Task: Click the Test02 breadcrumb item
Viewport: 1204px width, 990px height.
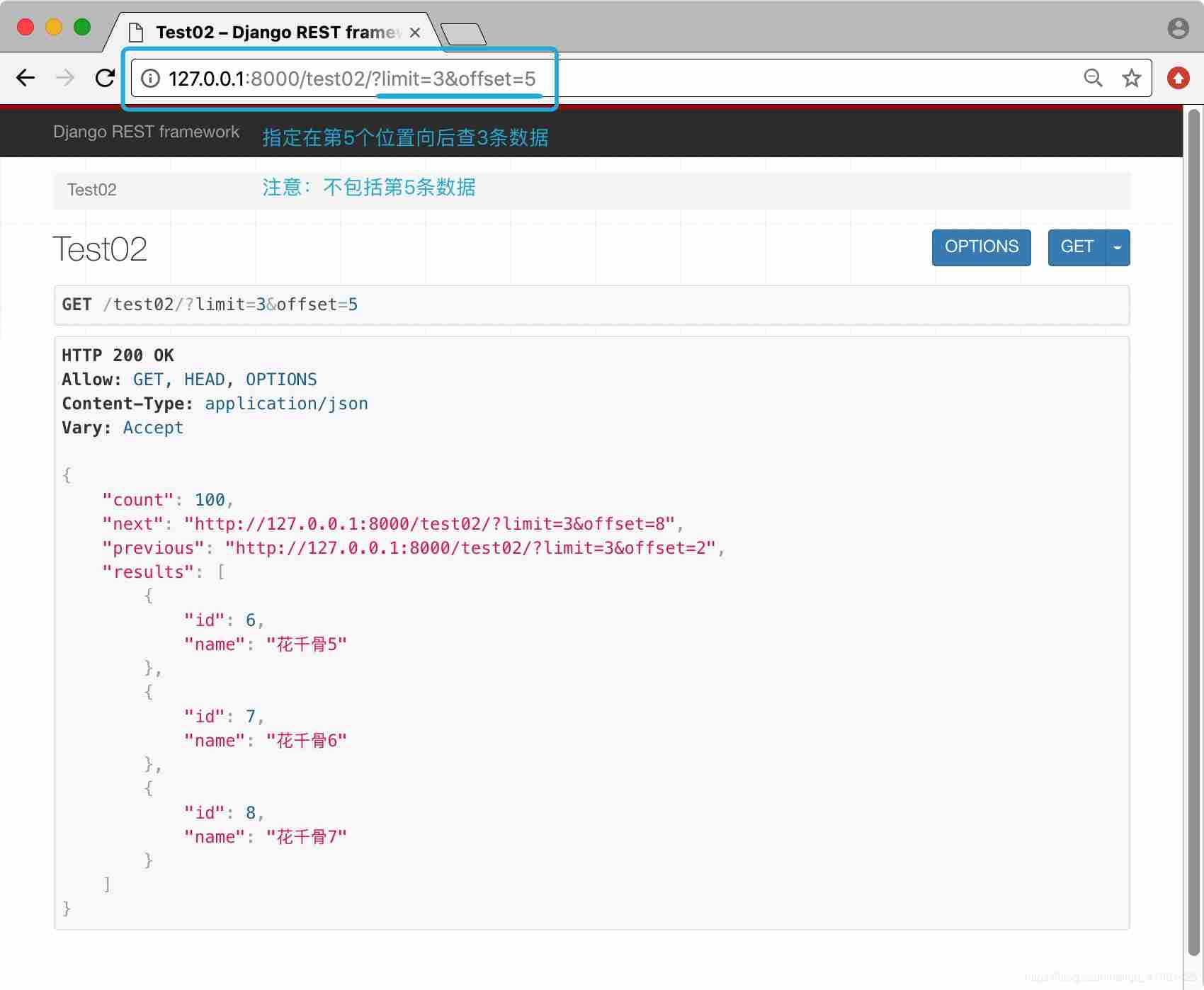Action: 91,190
